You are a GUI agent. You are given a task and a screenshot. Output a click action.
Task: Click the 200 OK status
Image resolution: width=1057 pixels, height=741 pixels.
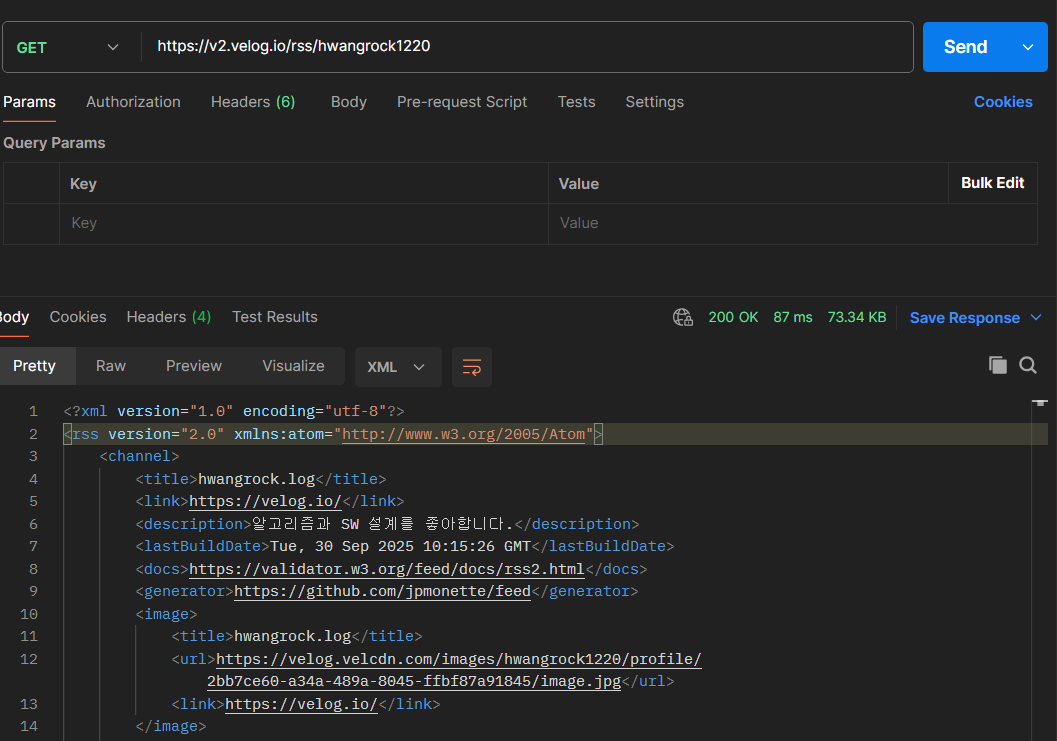(x=733, y=317)
